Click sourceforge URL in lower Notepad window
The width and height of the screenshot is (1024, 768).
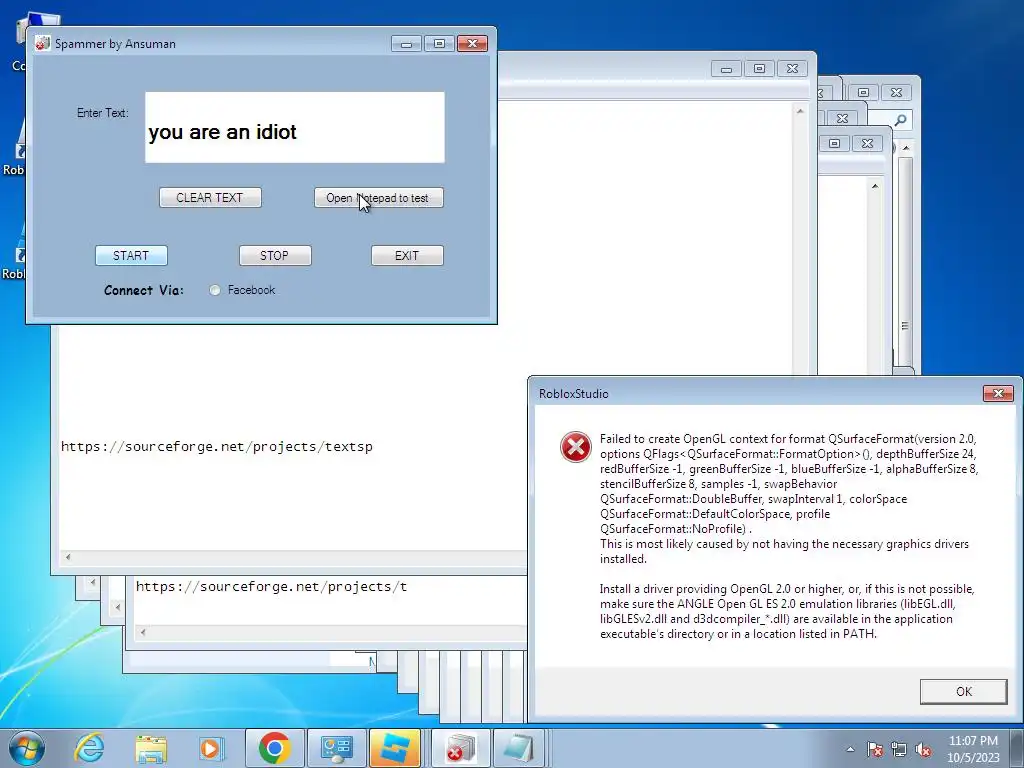tap(271, 586)
